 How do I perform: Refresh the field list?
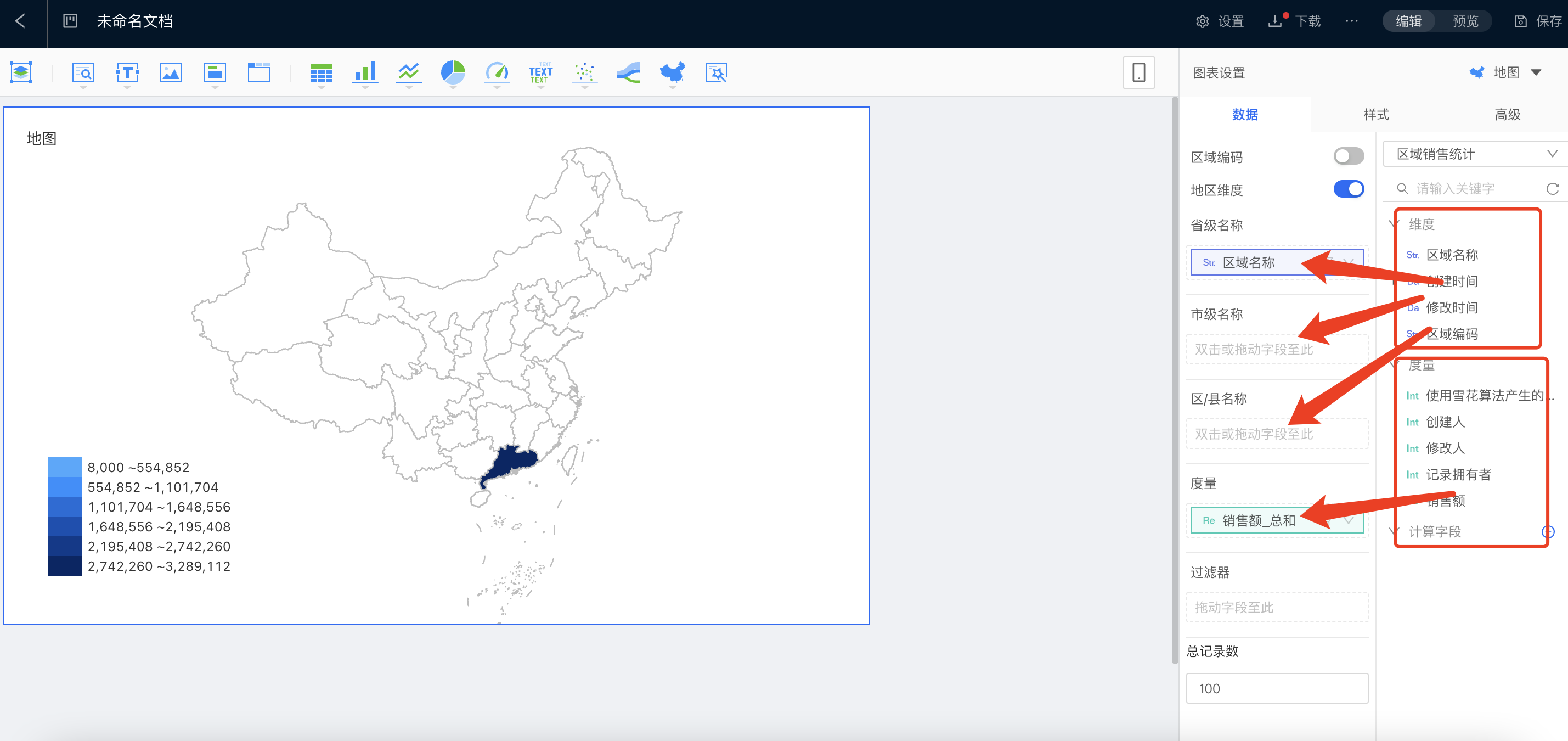click(x=1553, y=189)
